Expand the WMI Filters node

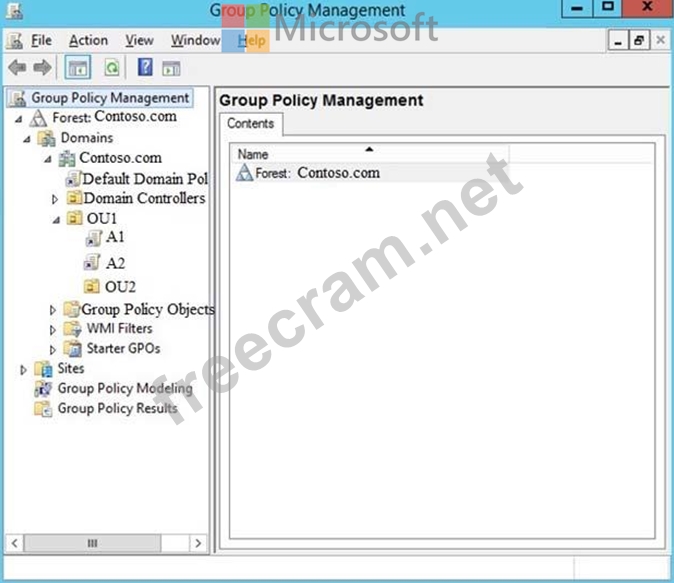(x=52, y=330)
